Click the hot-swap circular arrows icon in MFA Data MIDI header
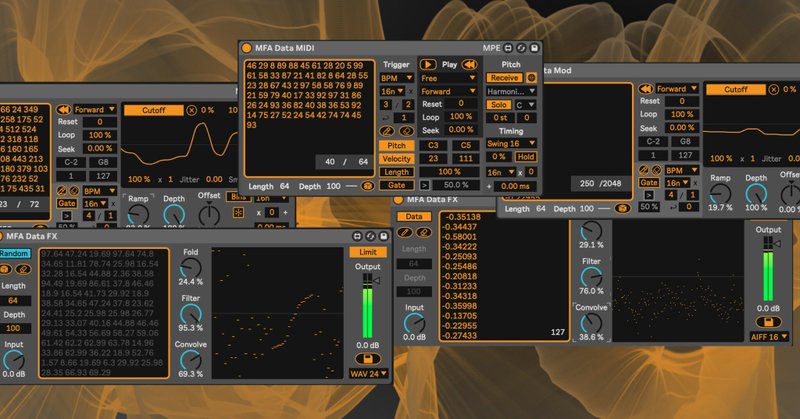 coord(521,48)
